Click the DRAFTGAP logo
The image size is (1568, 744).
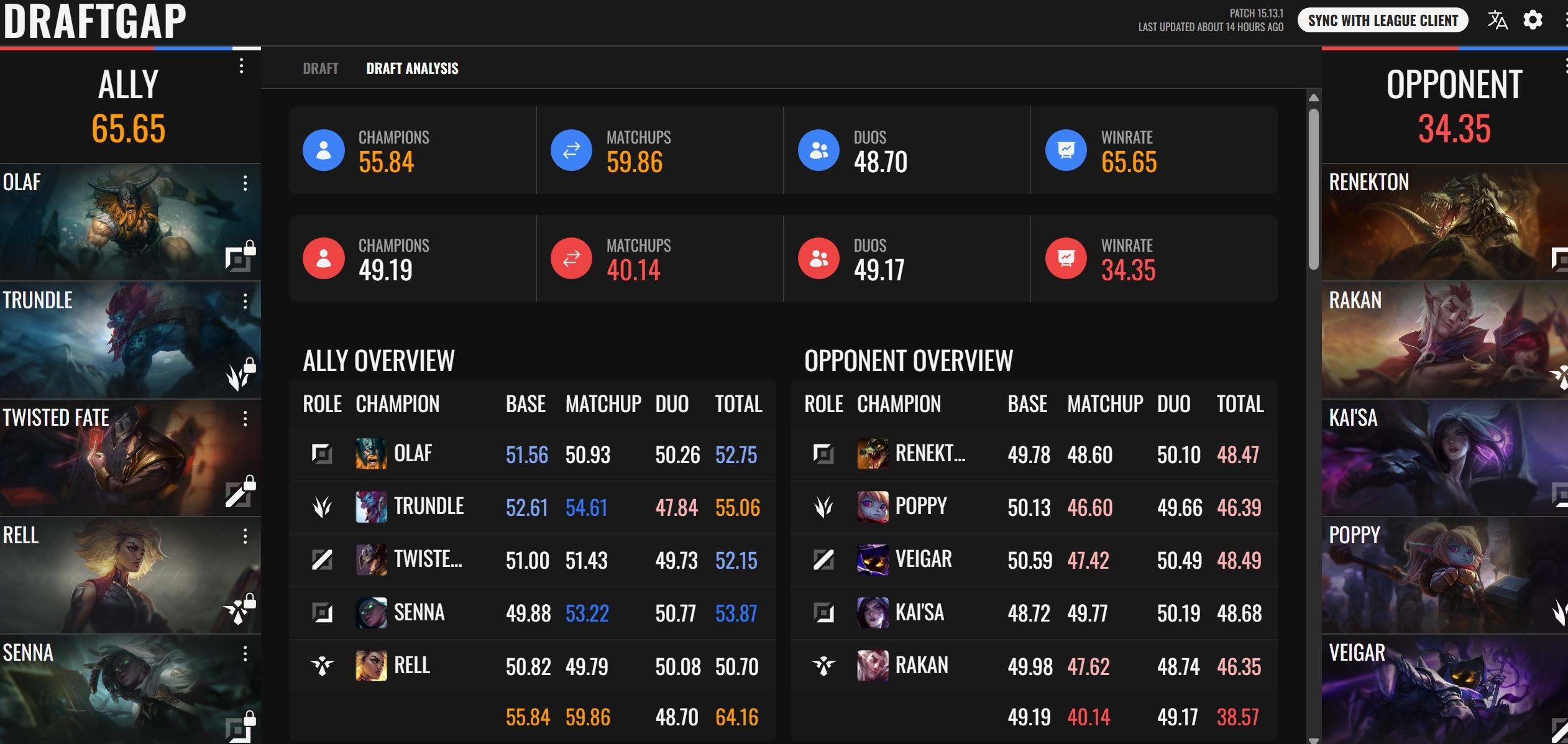click(95, 21)
